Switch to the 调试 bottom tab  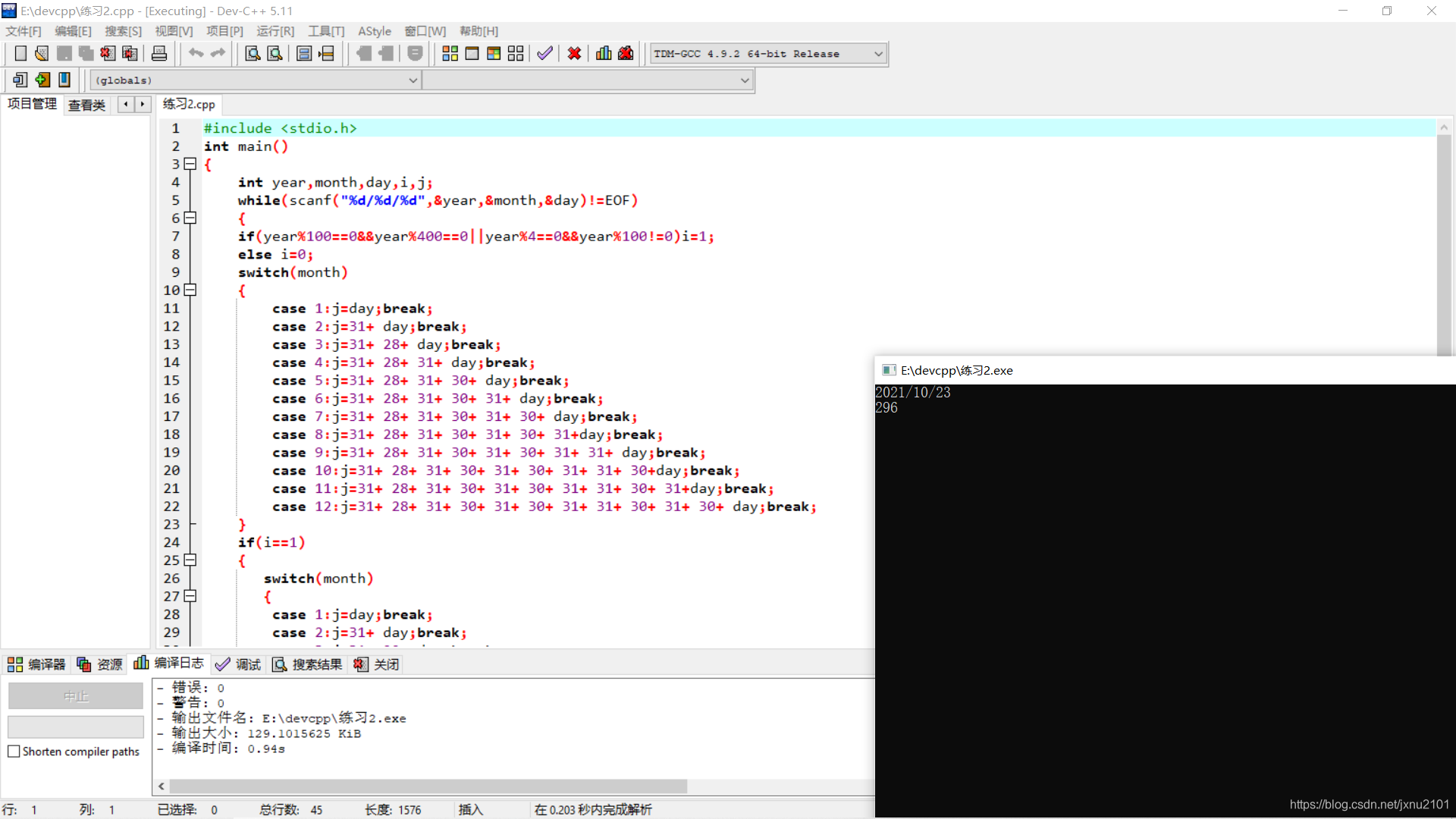point(238,664)
